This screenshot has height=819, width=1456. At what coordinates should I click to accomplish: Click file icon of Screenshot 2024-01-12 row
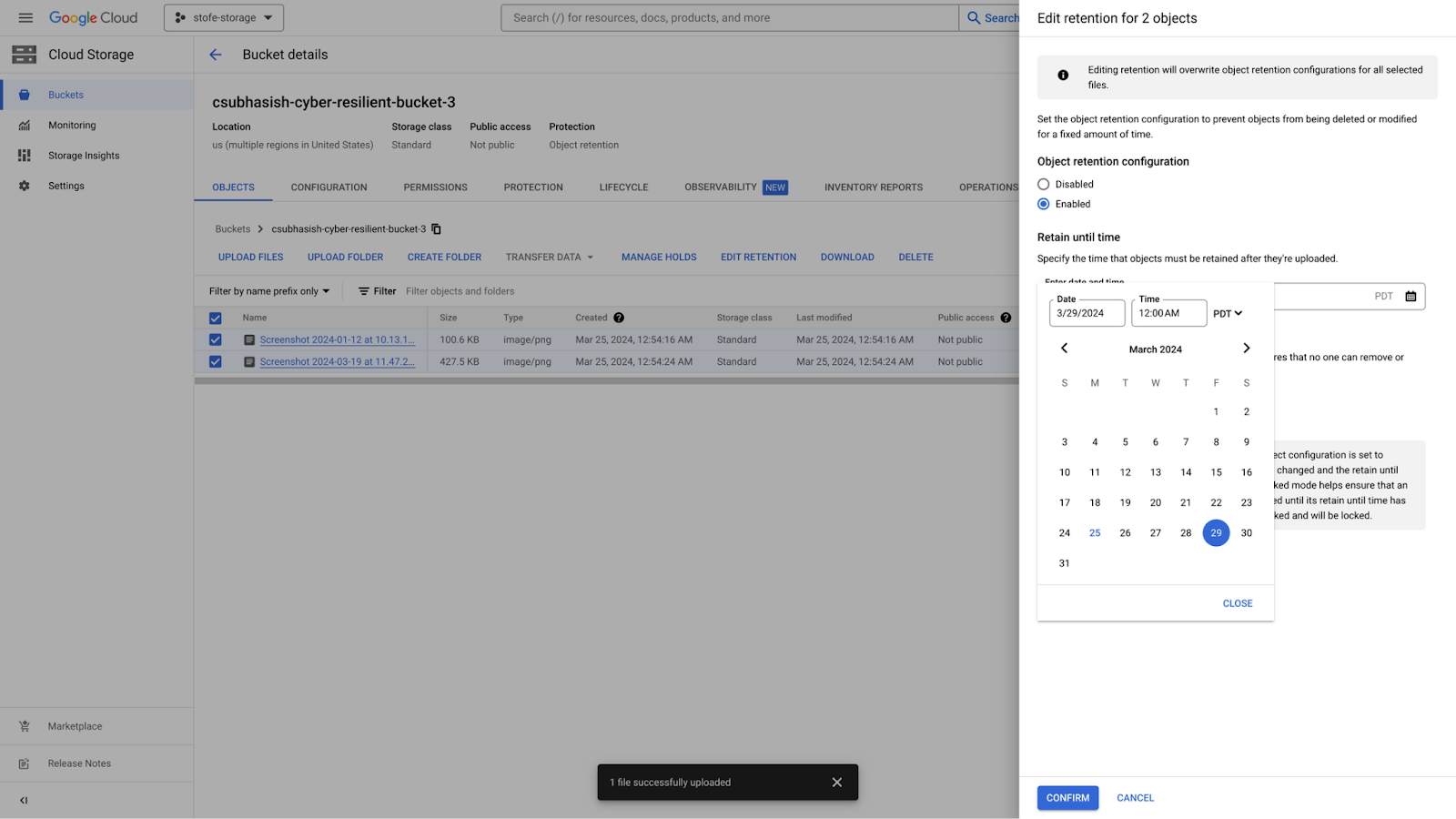tap(249, 339)
